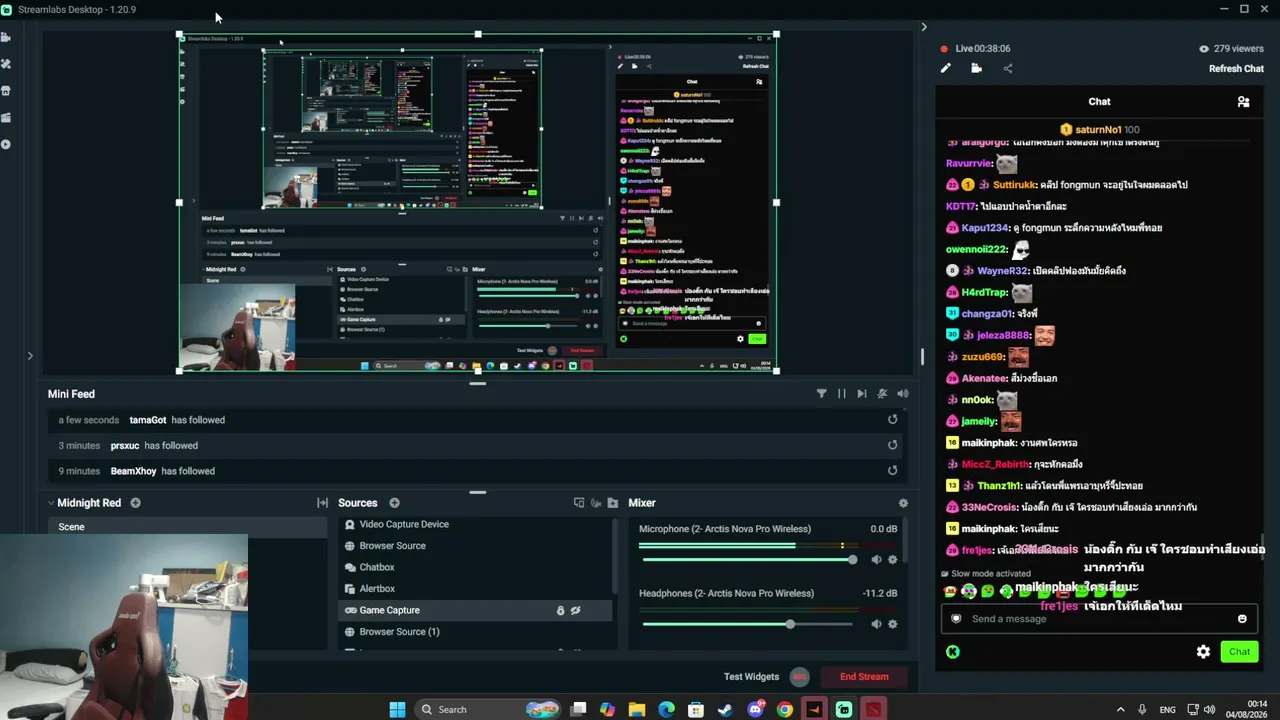Select the Chatbox source
Screen dimensions: 1280x720
475,567
